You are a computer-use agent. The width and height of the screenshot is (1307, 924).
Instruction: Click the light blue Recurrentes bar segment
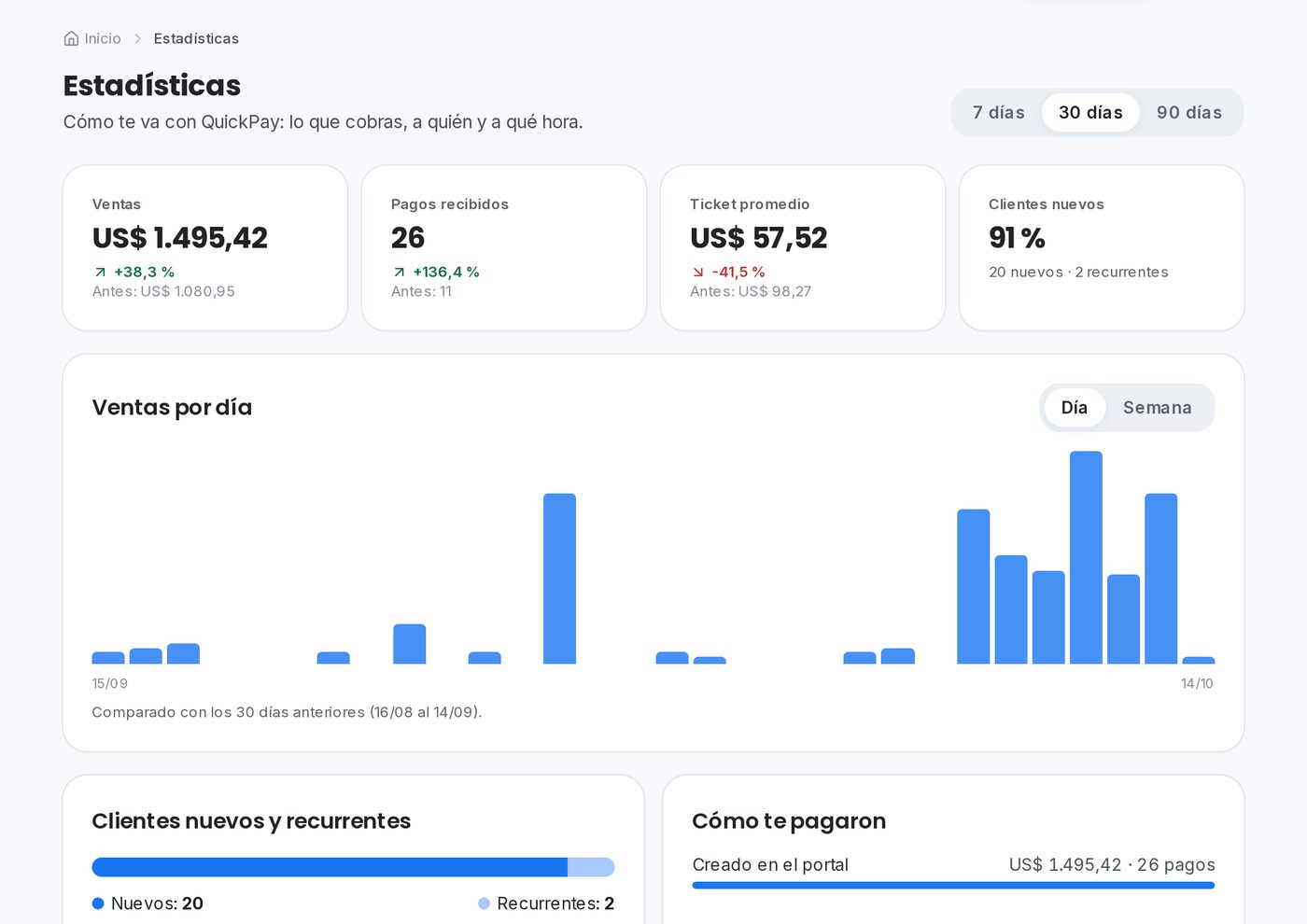pos(591,867)
